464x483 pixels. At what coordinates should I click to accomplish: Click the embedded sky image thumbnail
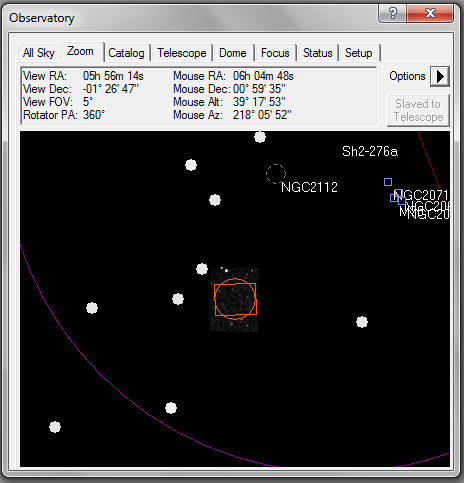click(x=234, y=299)
